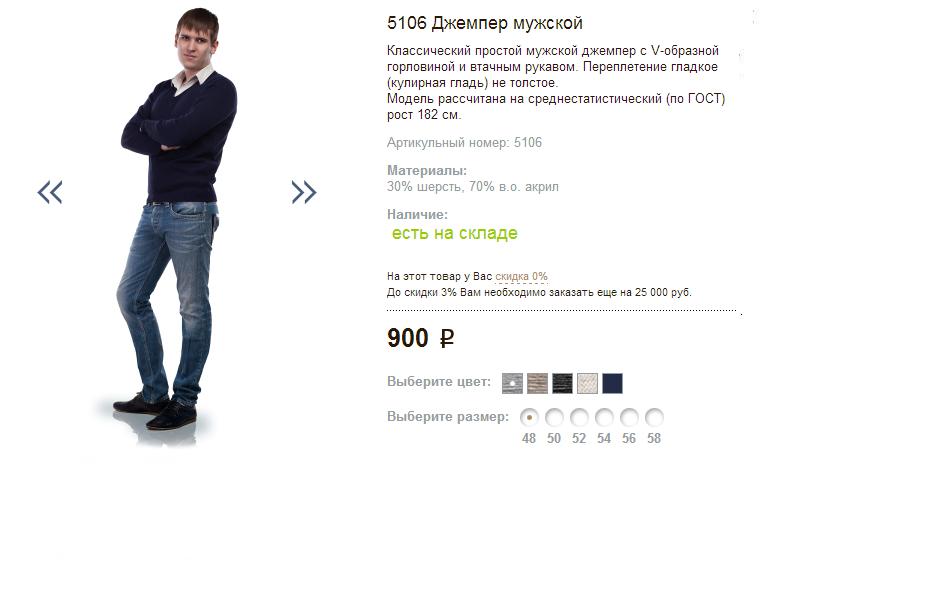The image size is (942, 599).
Task: Choose the black color swatch
Action: 562,383
